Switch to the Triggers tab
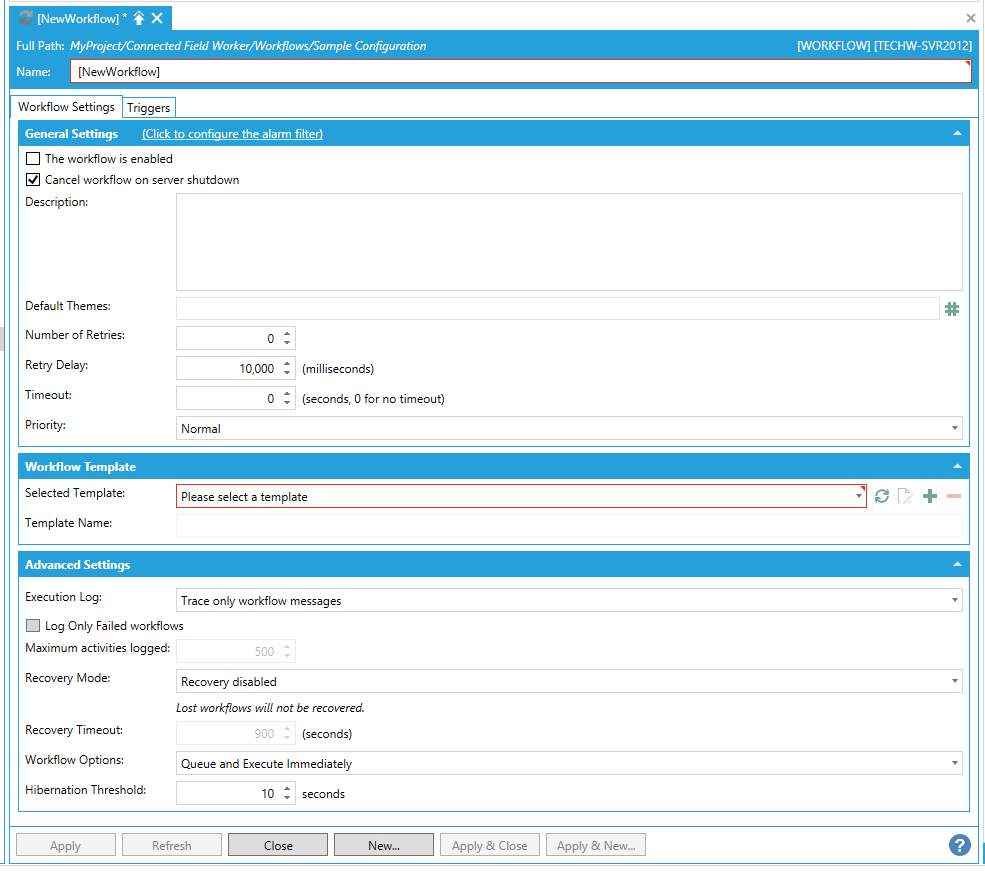 [149, 107]
